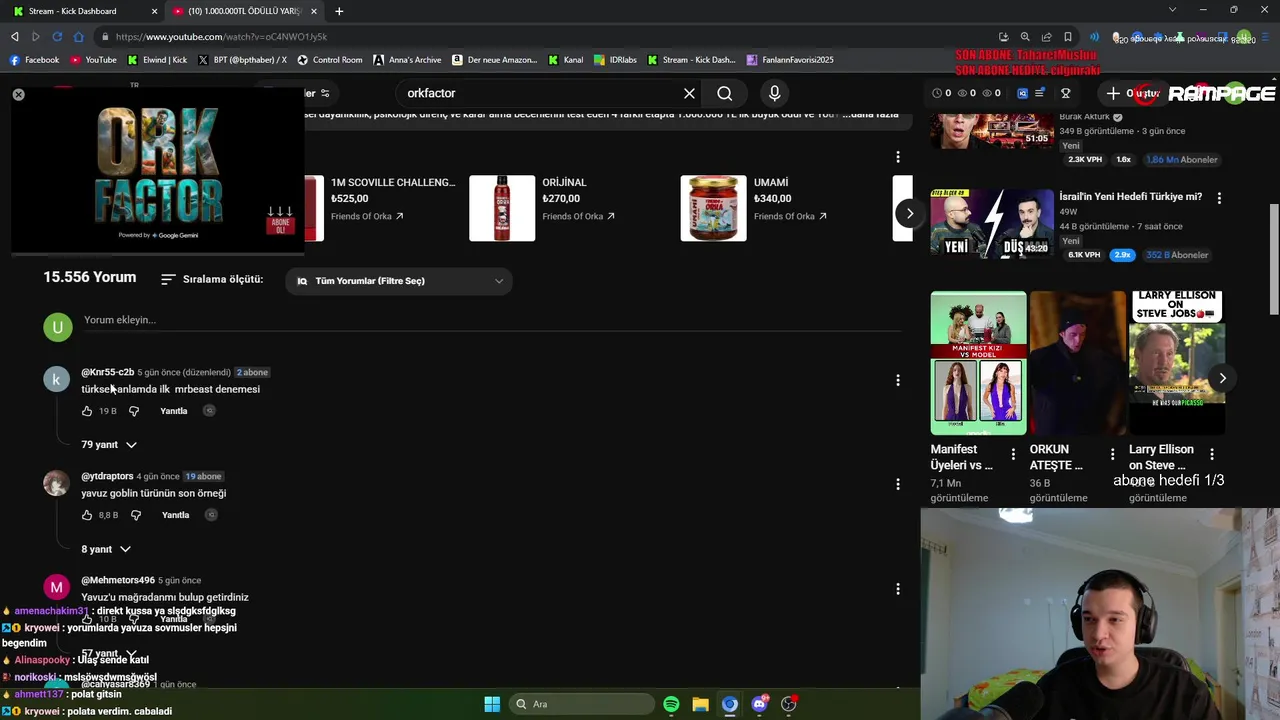Viewport: 1280px width, 720px height.
Task: Open the Manifest Kızı vs Model short
Action: pos(978,363)
